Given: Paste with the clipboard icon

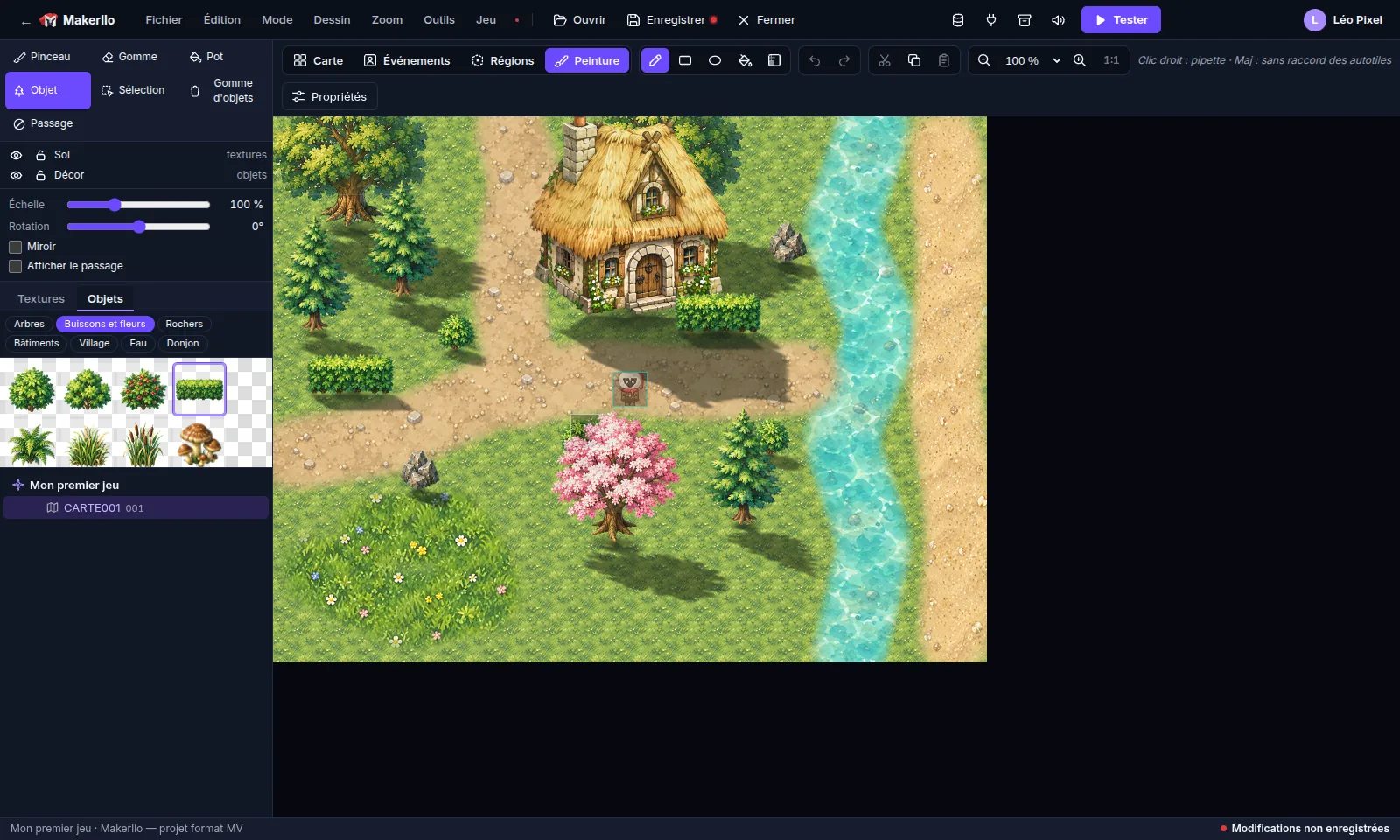Looking at the screenshot, I should tap(944, 60).
